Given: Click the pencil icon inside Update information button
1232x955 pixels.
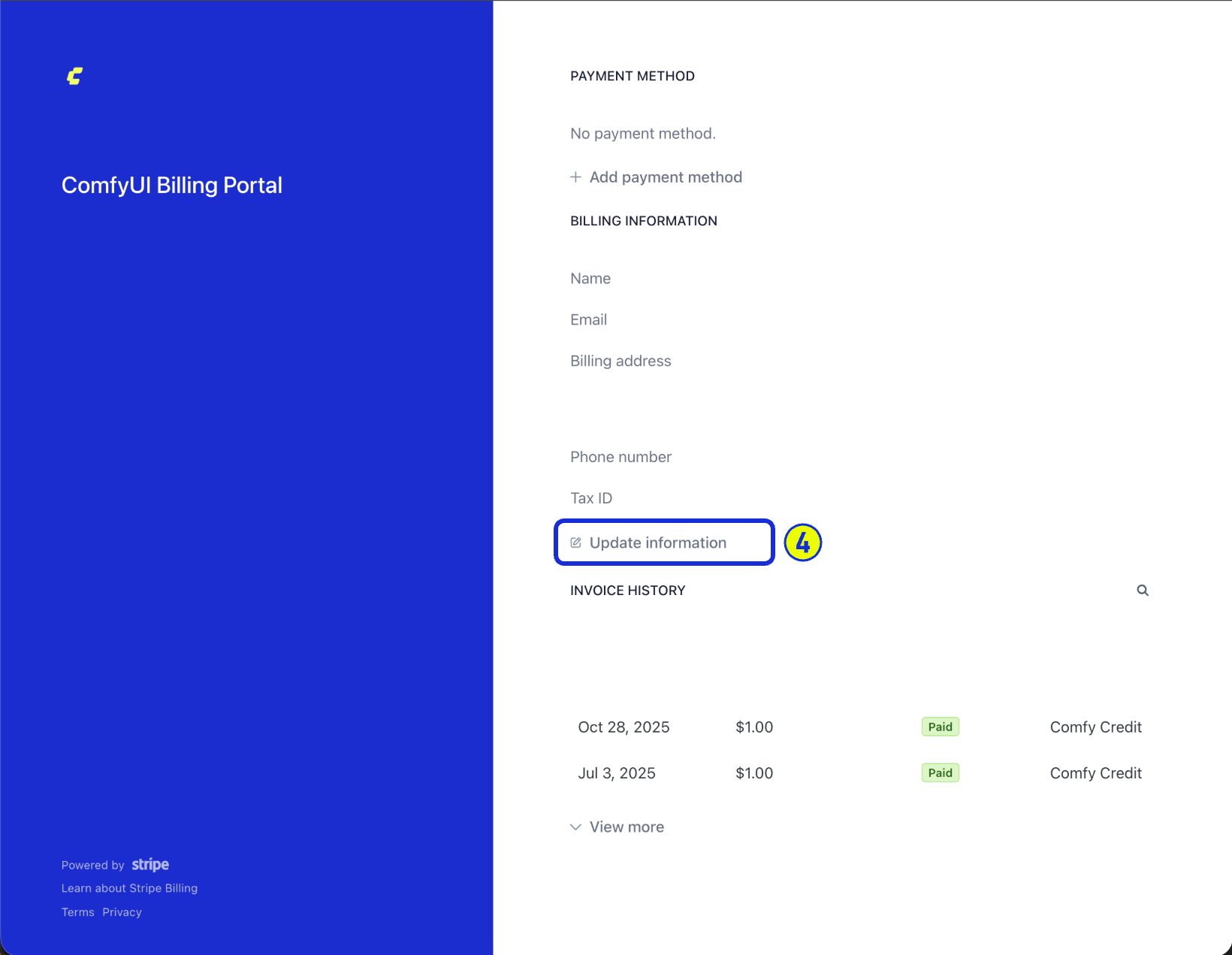Looking at the screenshot, I should pyautogui.click(x=577, y=542).
